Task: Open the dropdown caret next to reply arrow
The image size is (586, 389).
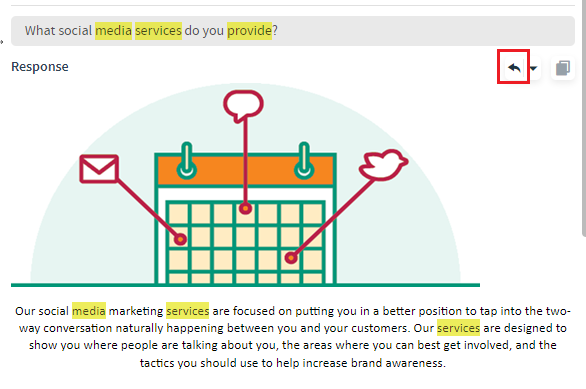Action: [x=533, y=68]
